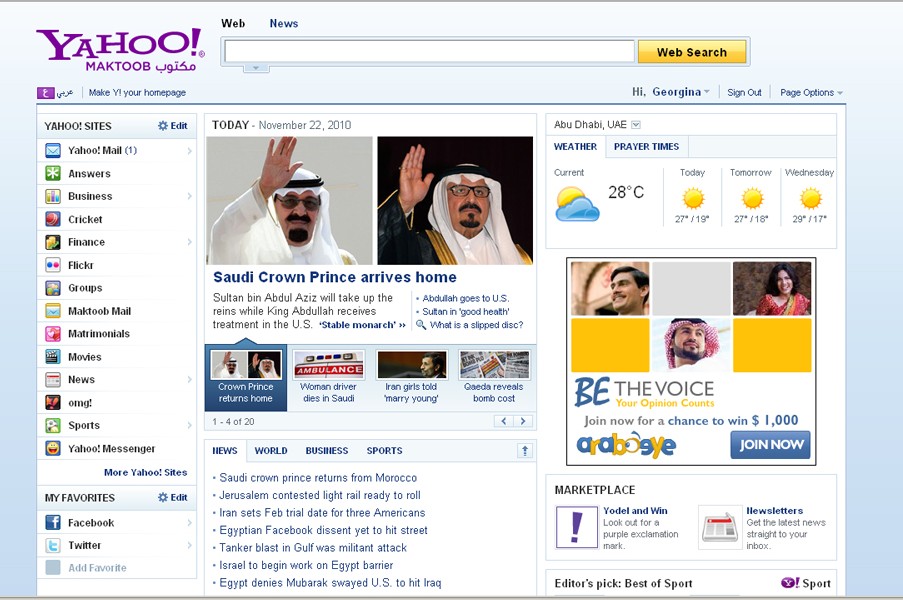Open the search box options dropdown tab

pos(256,68)
